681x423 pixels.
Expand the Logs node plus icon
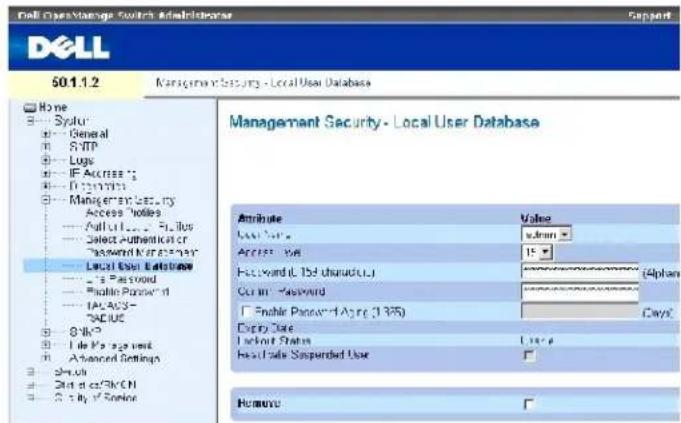tap(46, 160)
